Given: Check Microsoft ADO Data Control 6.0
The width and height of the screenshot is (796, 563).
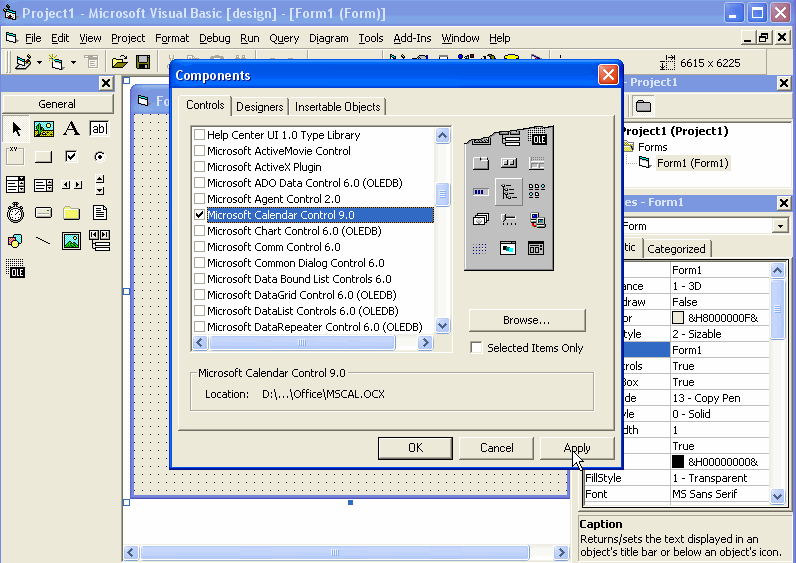Looking at the screenshot, I should click(200, 183).
